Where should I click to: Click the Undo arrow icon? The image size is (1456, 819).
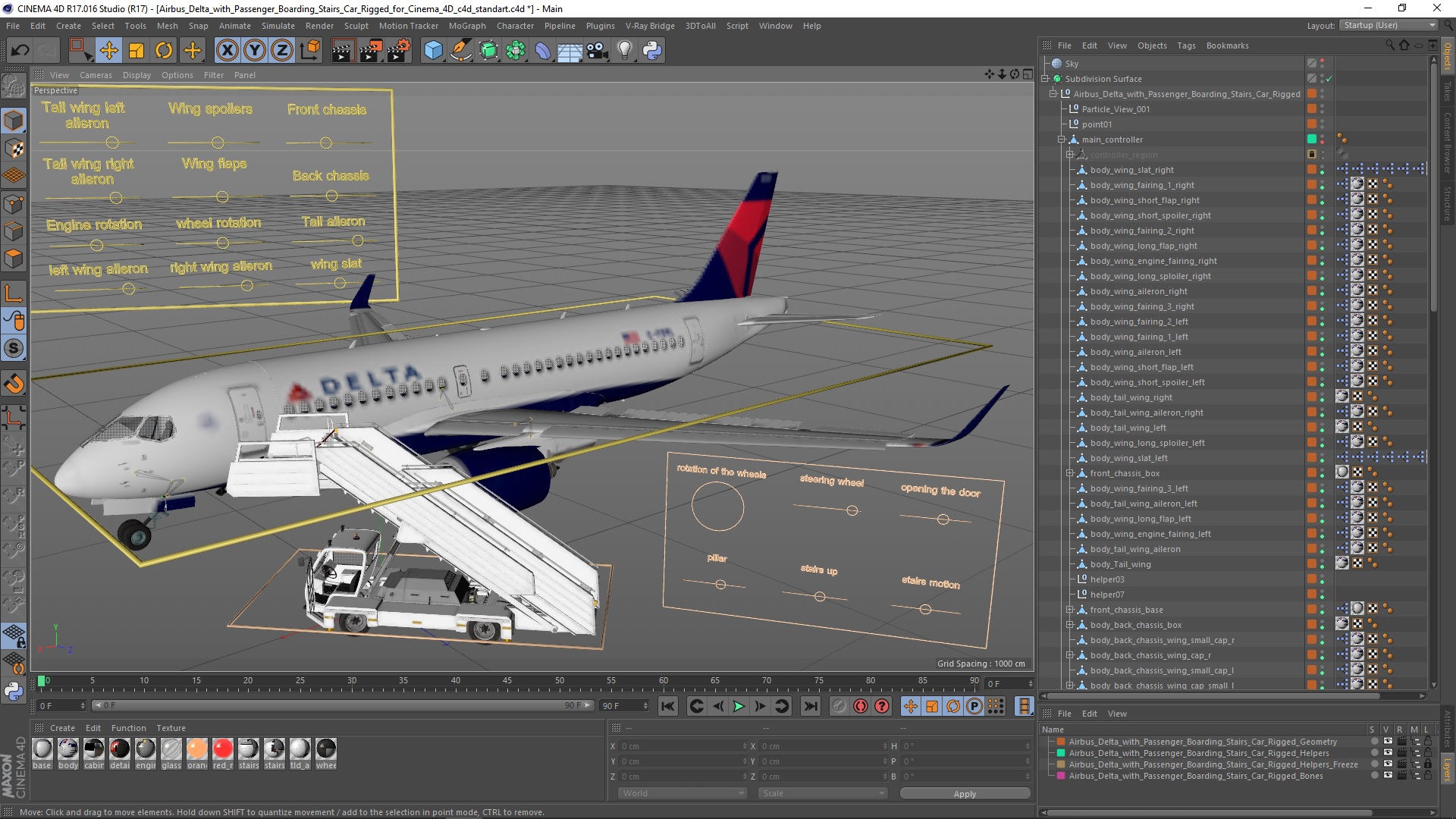pyautogui.click(x=20, y=51)
